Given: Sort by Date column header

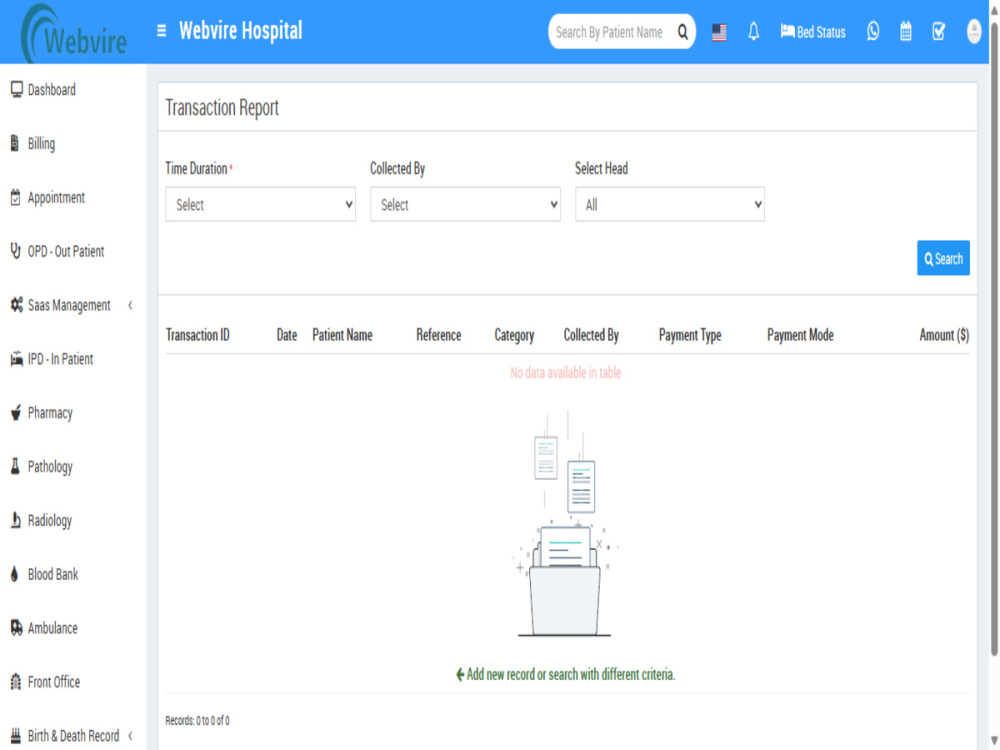Looking at the screenshot, I should coord(286,335).
